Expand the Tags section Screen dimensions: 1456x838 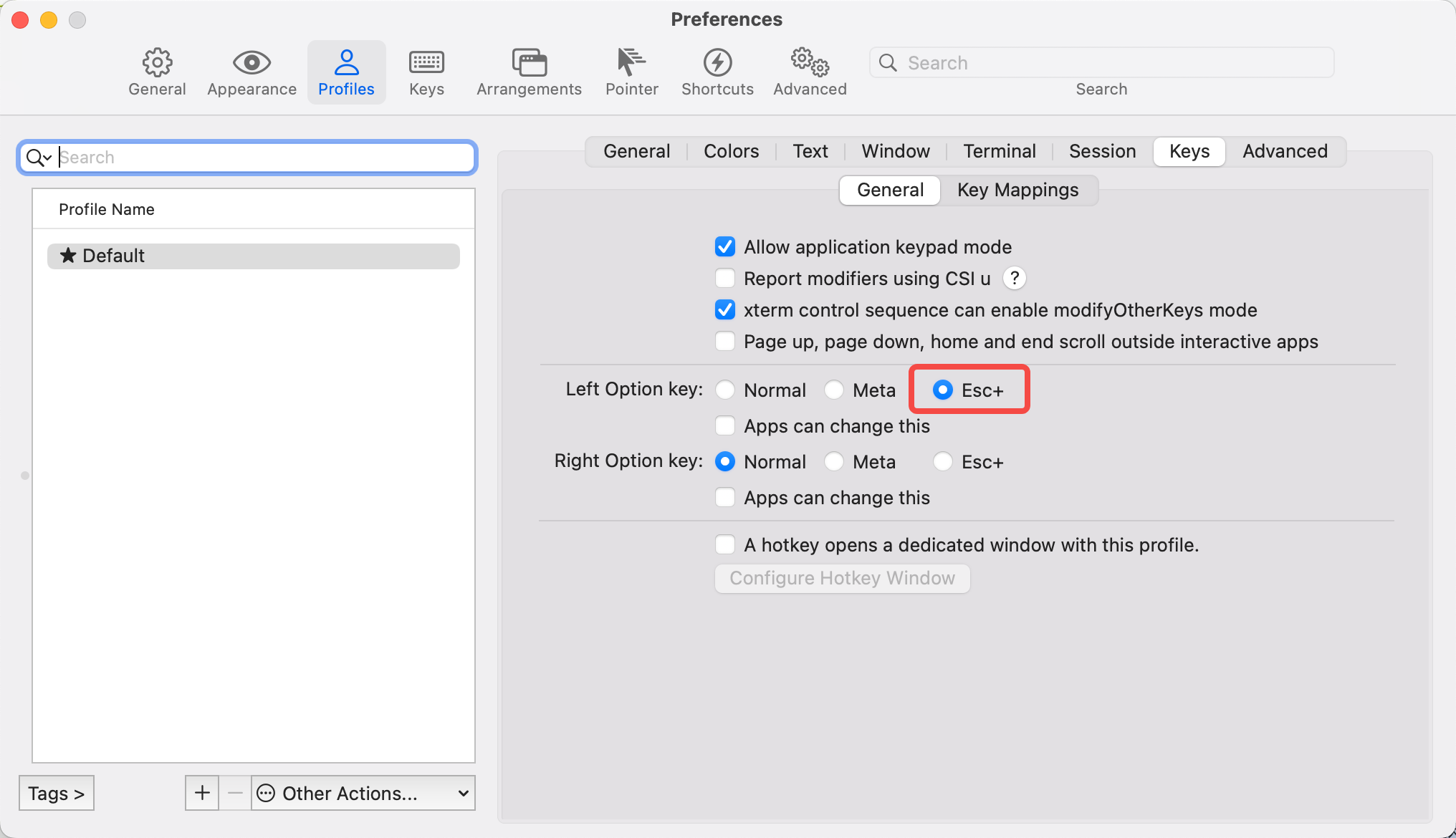click(56, 793)
